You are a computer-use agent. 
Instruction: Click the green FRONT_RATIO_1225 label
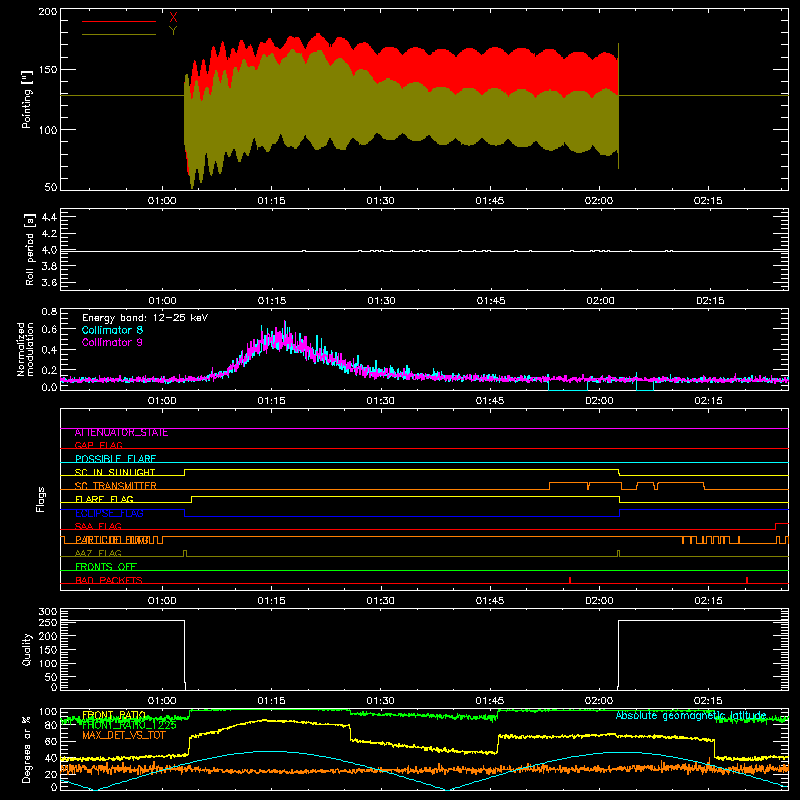coord(129,725)
